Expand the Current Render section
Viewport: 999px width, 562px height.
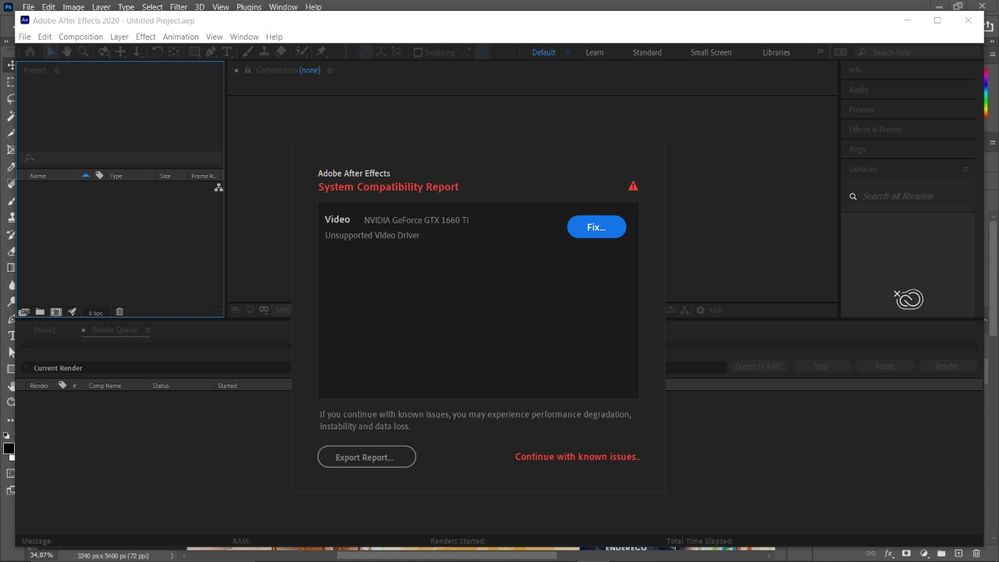(x=27, y=368)
